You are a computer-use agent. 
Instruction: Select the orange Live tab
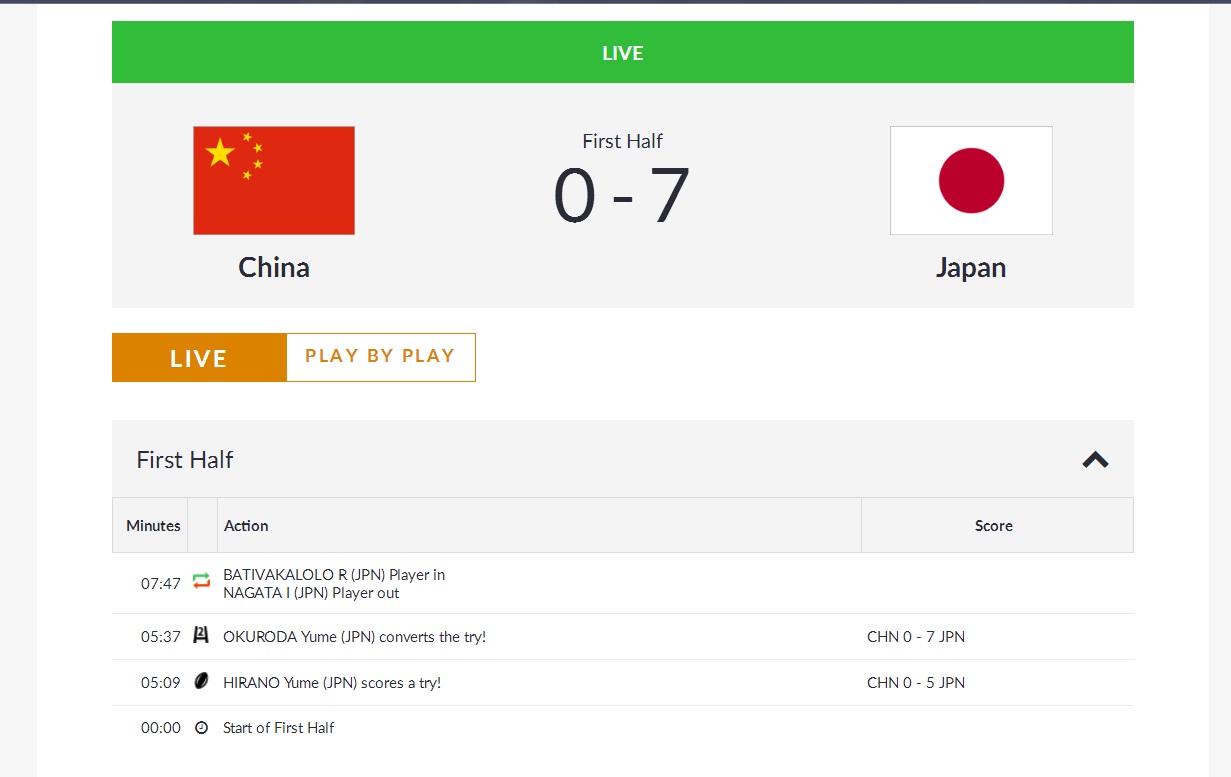click(199, 358)
